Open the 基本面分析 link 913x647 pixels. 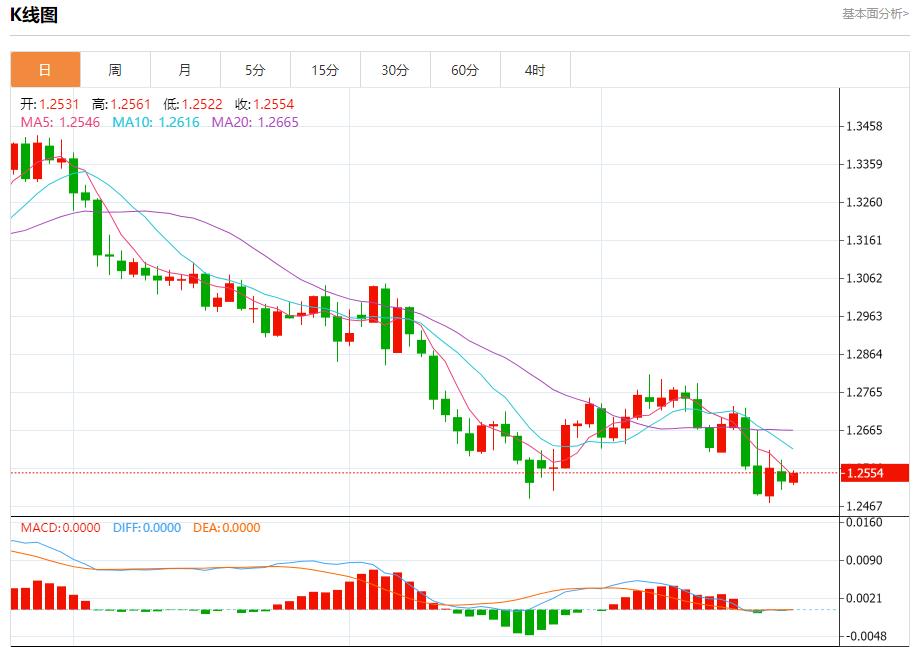875,14
